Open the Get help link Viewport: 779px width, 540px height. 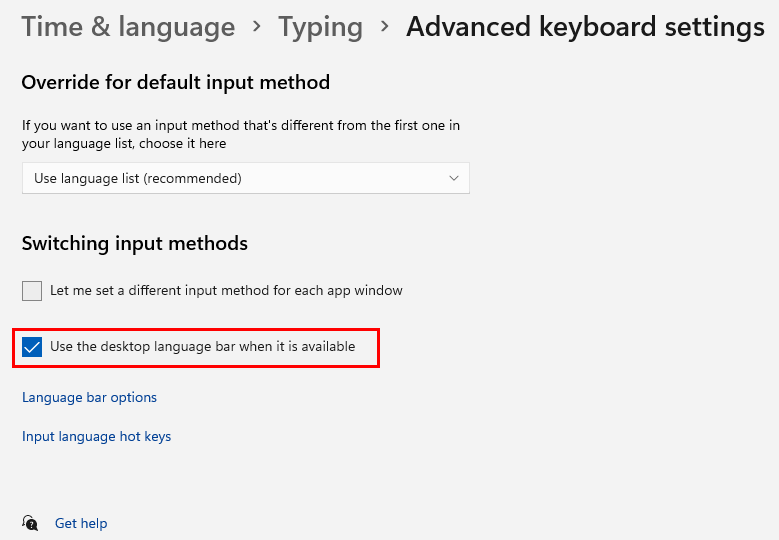click(81, 524)
